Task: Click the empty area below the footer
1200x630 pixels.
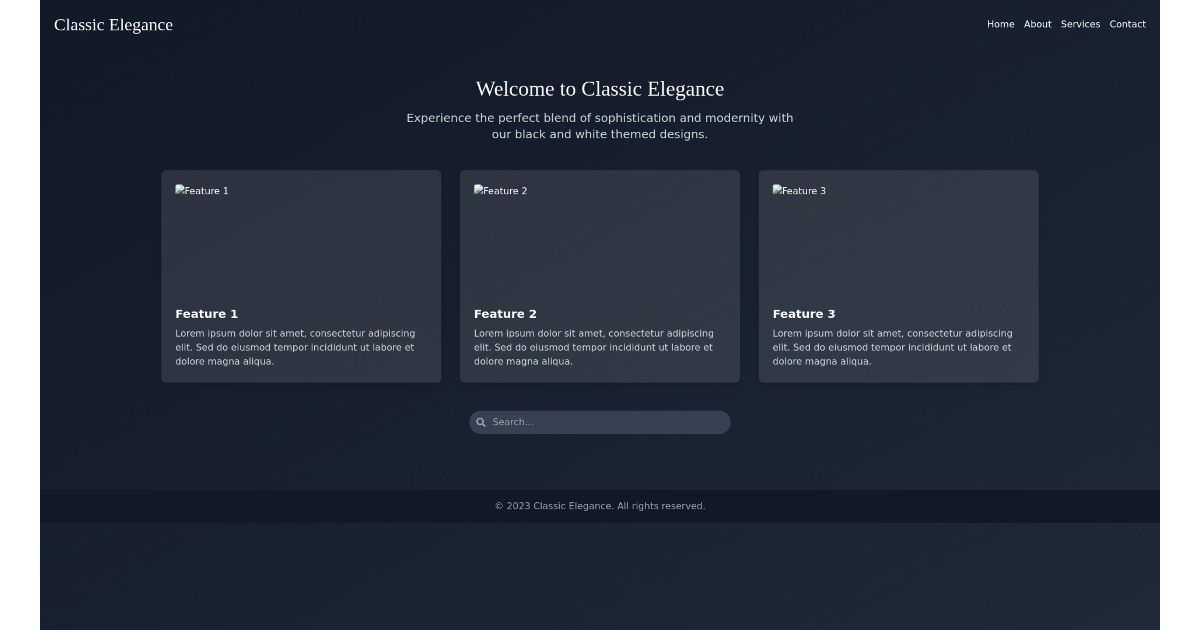Action: coord(600,578)
